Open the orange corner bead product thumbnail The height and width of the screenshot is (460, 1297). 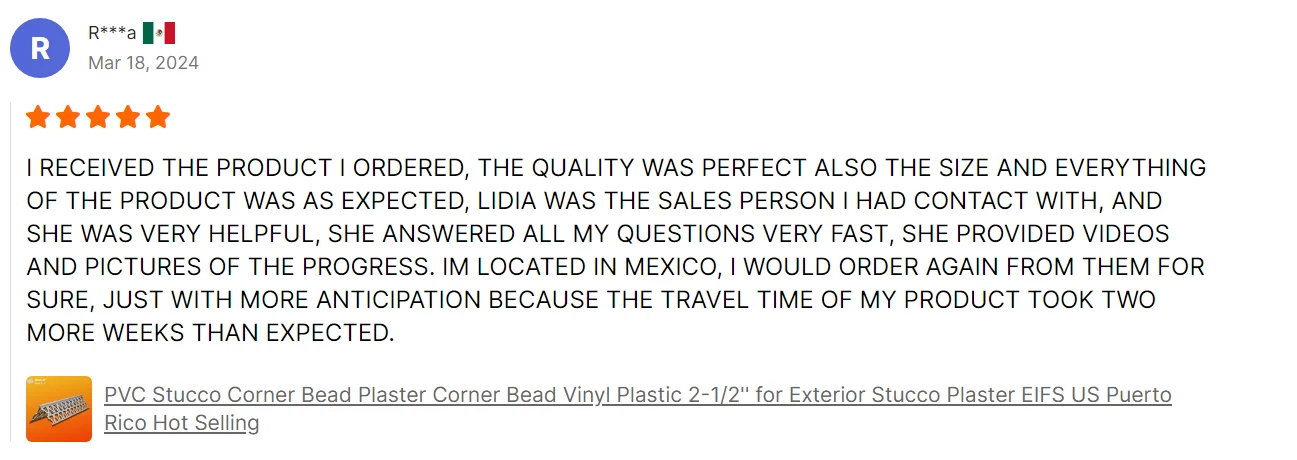point(59,409)
